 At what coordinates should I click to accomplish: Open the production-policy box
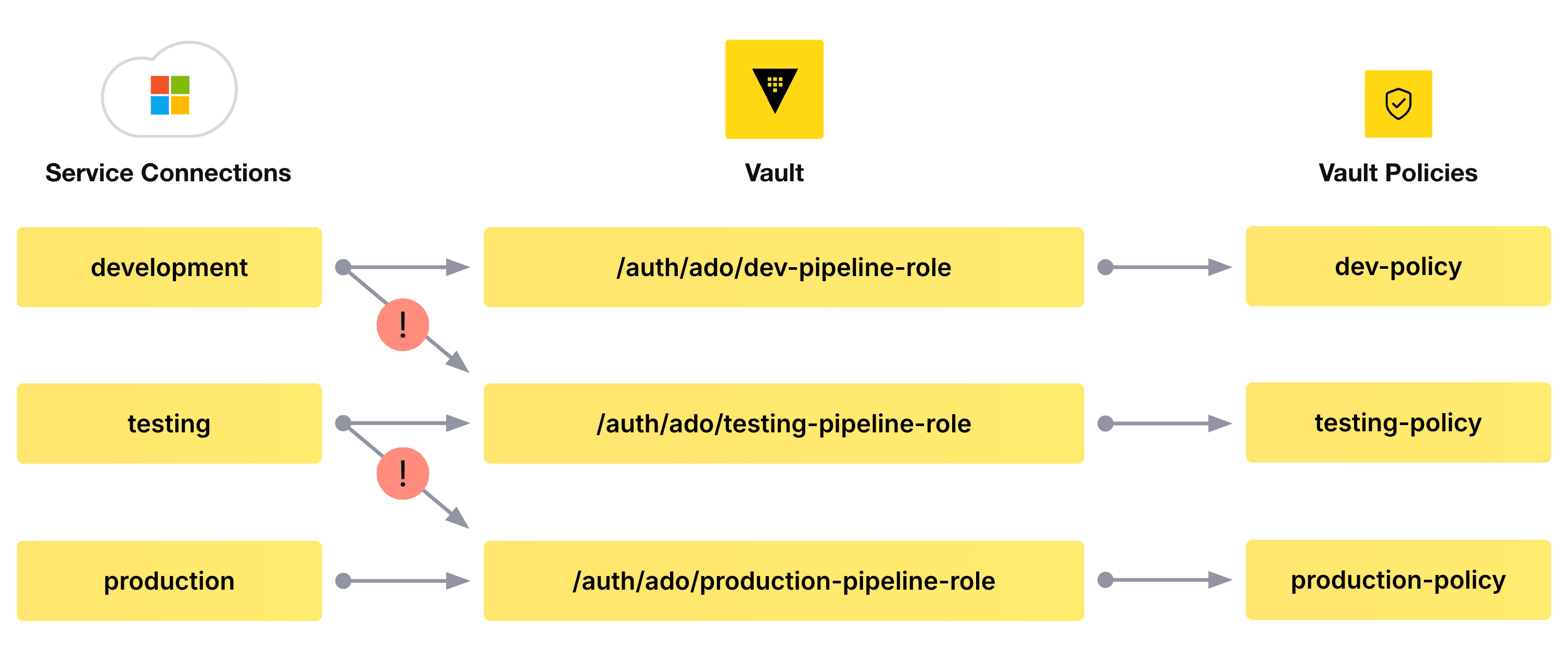click(1398, 579)
